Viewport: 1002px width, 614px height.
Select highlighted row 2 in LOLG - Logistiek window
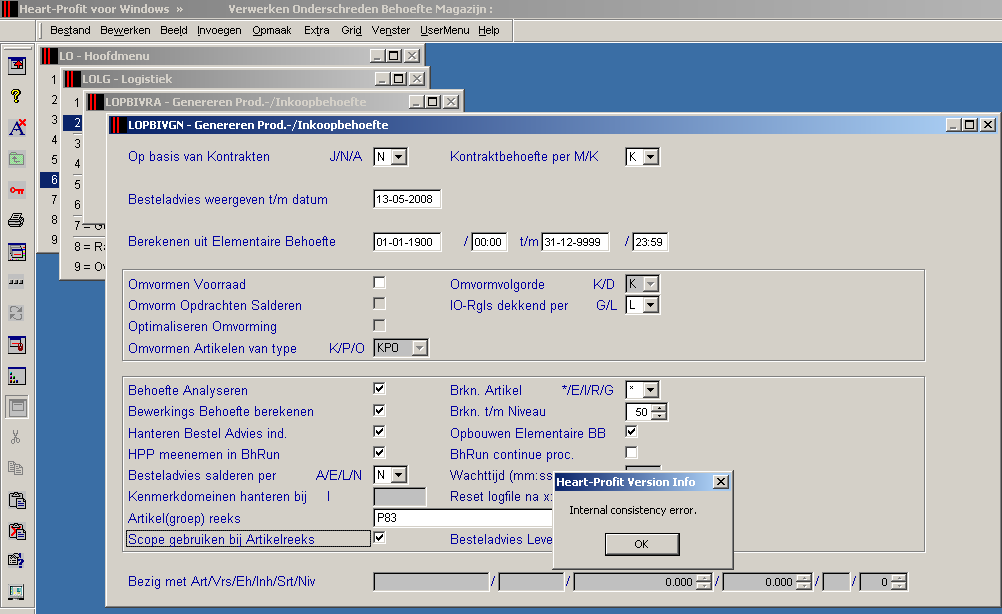(x=73, y=122)
